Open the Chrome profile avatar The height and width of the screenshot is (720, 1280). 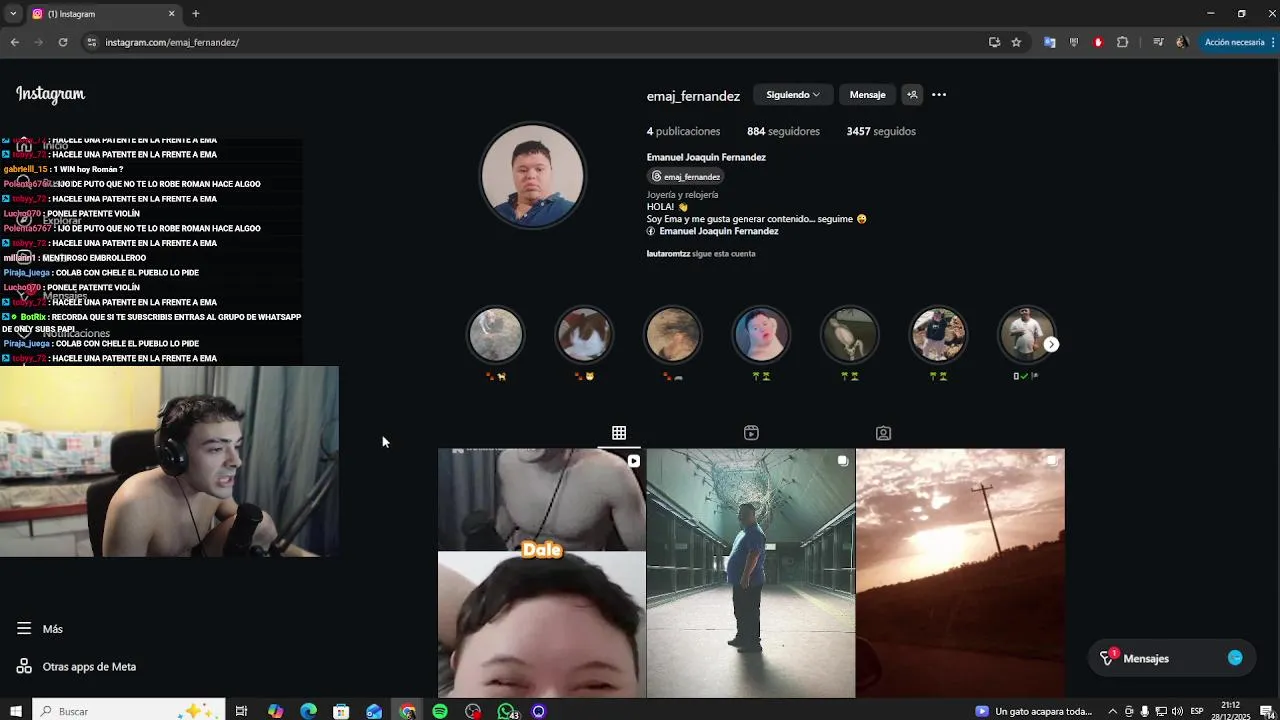(x=1182, y=42)
